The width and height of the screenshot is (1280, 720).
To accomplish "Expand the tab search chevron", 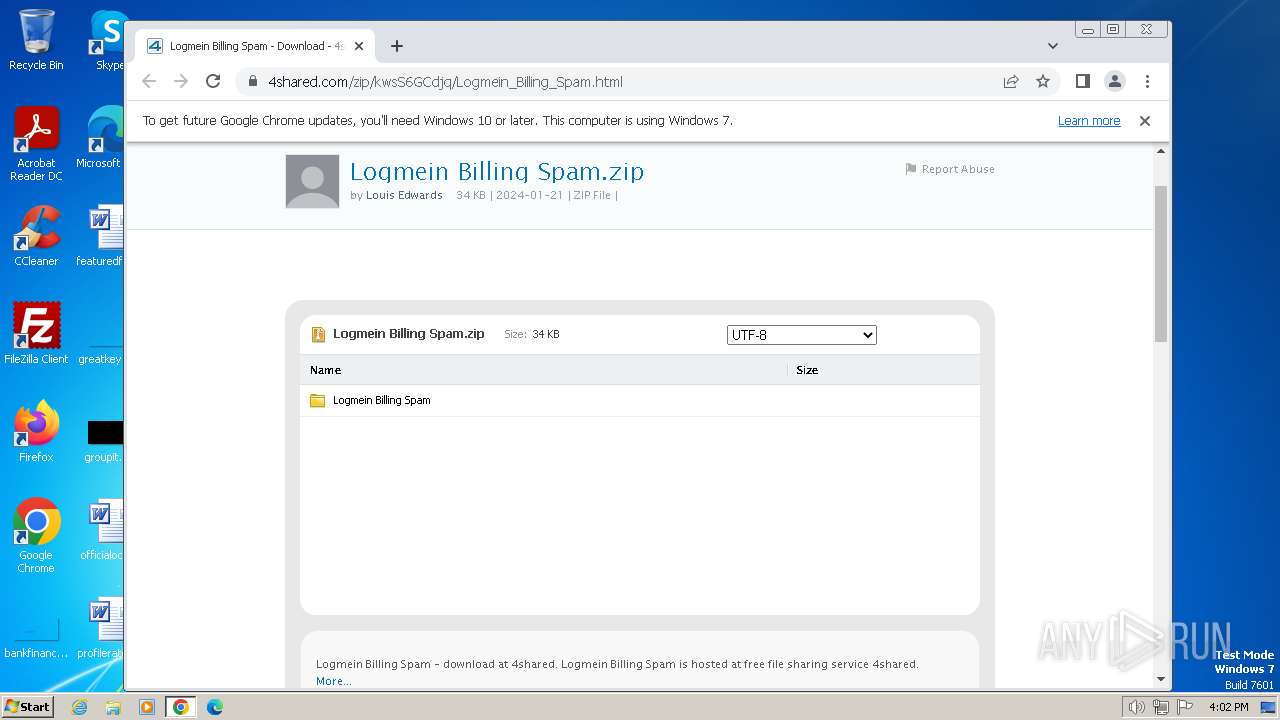I will tap(1053, 46).
